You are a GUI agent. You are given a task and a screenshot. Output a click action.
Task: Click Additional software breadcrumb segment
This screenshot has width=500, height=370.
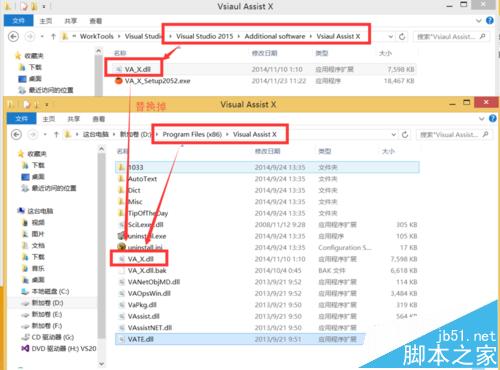(275, 36)
